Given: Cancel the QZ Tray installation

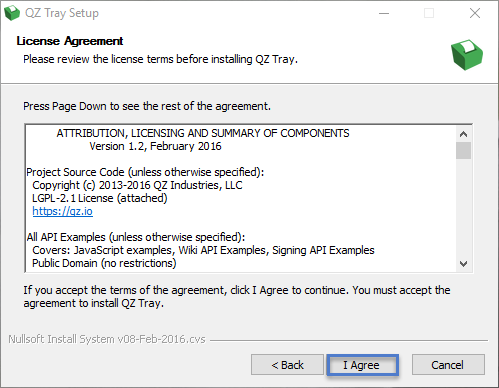Looking at the screenshot, I should [x=448, y=365].
